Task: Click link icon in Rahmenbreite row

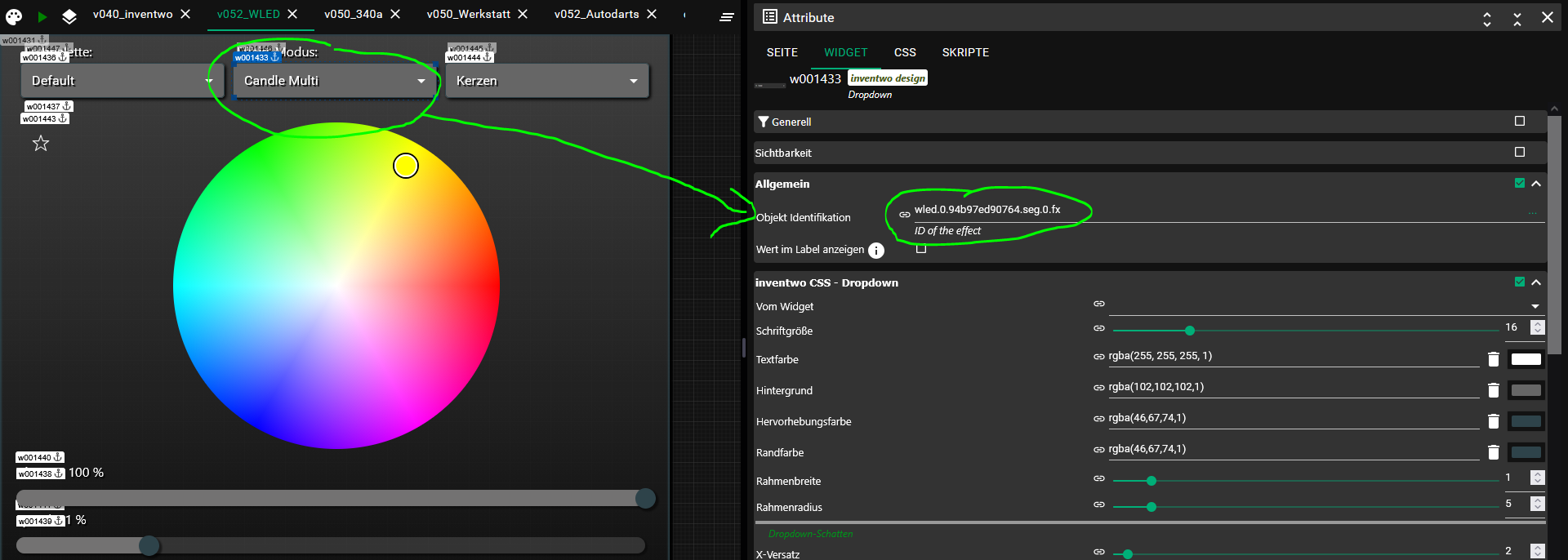Action: [1099, 478]
